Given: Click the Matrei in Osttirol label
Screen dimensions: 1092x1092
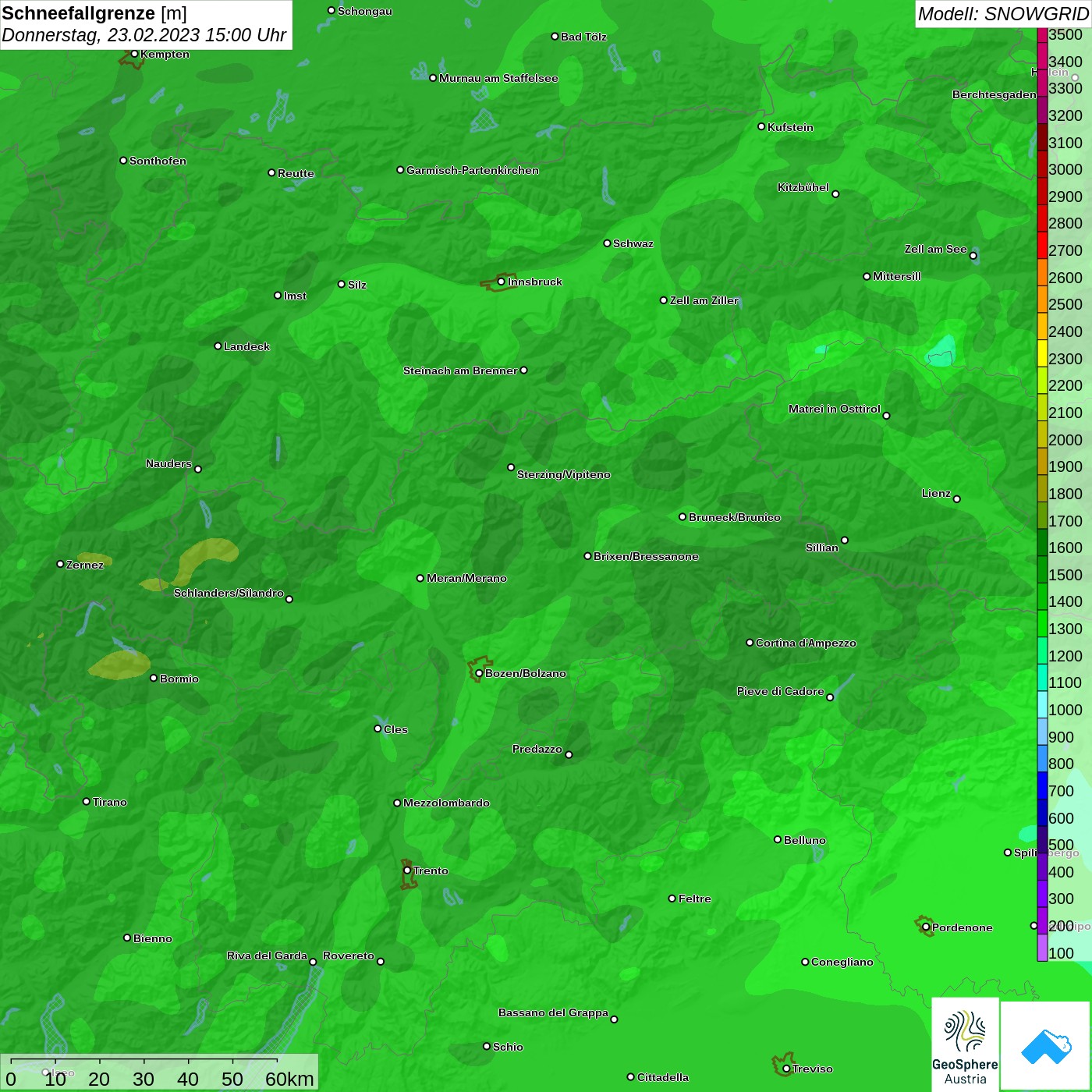Looking at the screenshot, I should (x=835, y=409).
